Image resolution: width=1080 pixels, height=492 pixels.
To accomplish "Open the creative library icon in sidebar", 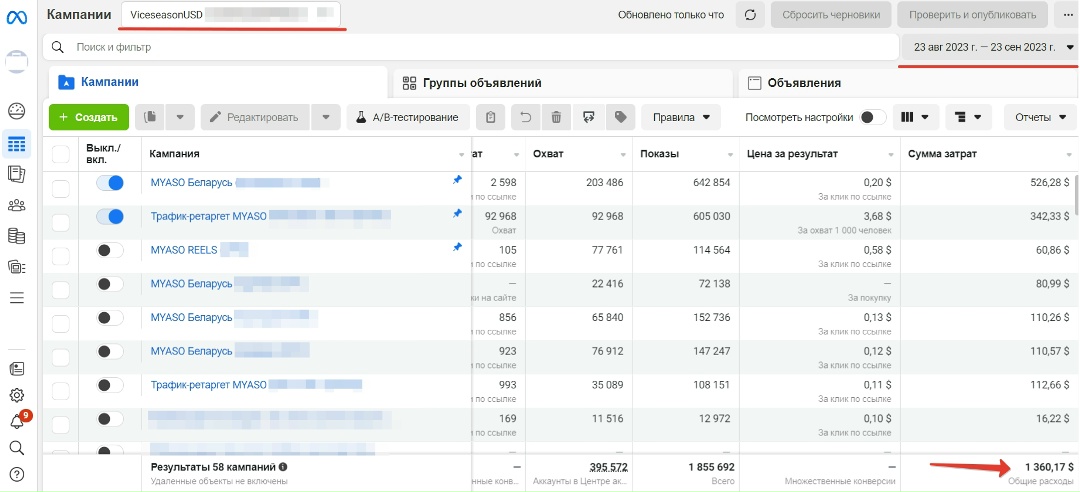I will [17, 267].
